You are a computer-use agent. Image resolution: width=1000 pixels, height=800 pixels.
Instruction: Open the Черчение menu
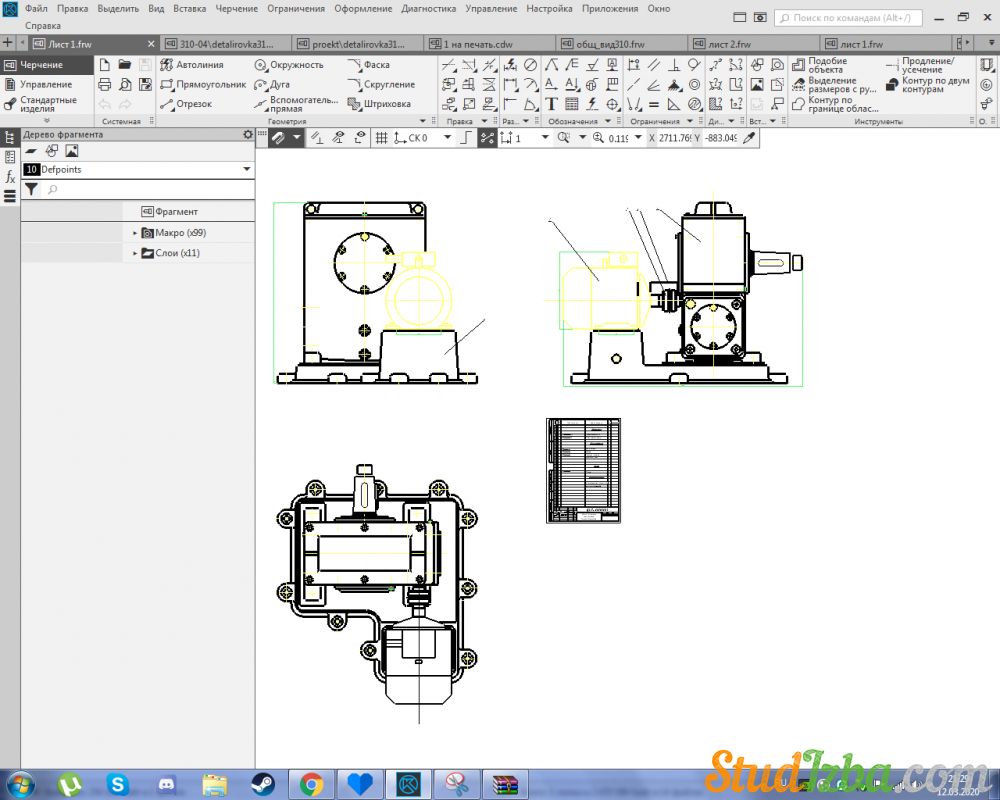(236, 8)
